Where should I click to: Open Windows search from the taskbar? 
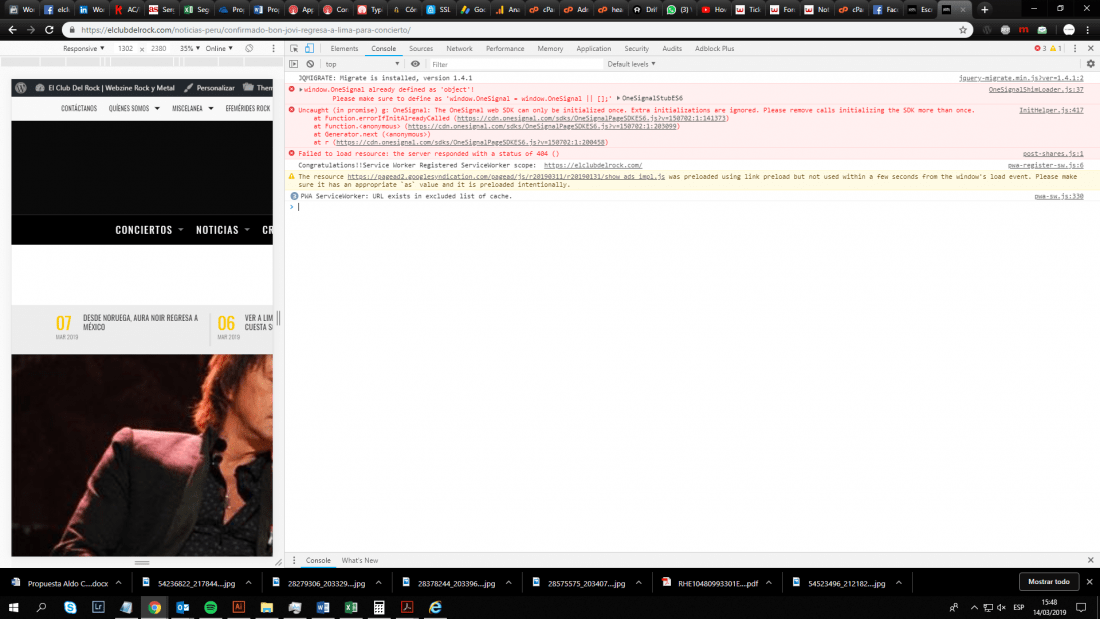tap(41, 607)
